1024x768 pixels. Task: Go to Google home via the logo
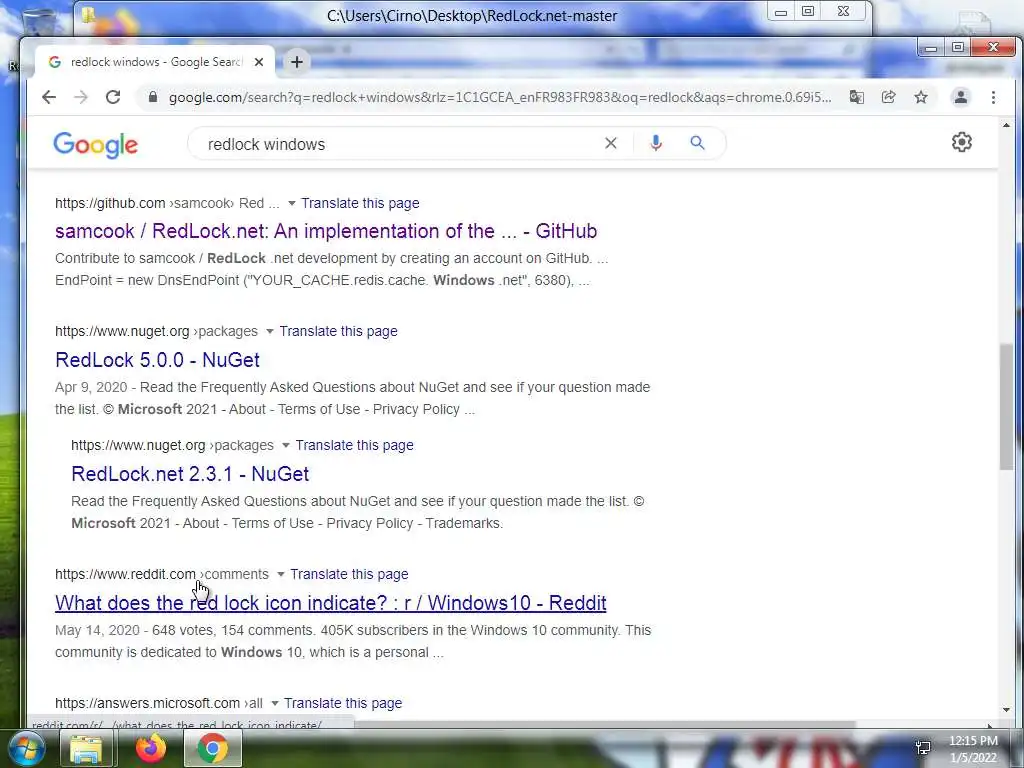point(95,144)
